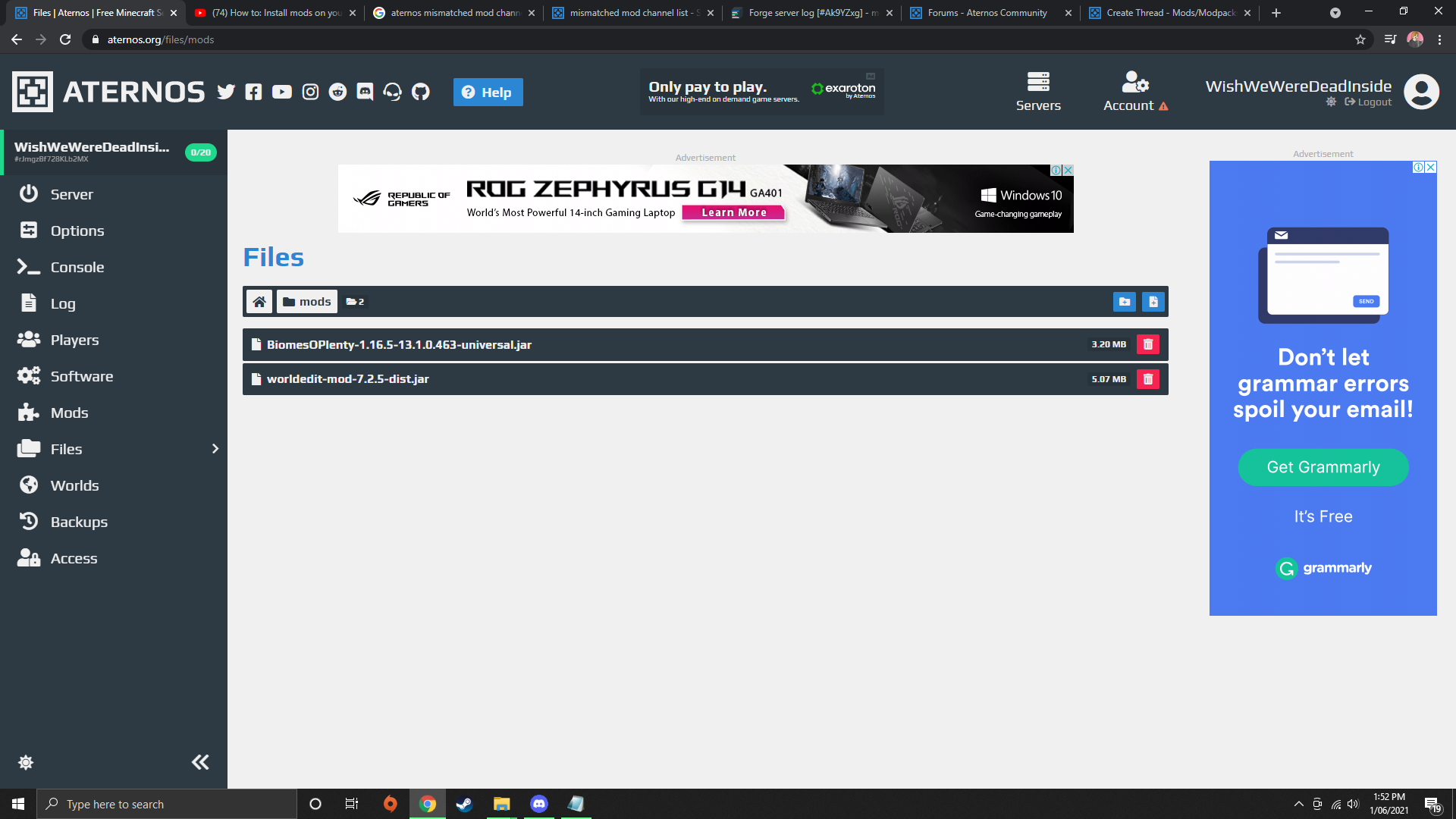
Task: Open a new browser tab
Action: 1276,13
